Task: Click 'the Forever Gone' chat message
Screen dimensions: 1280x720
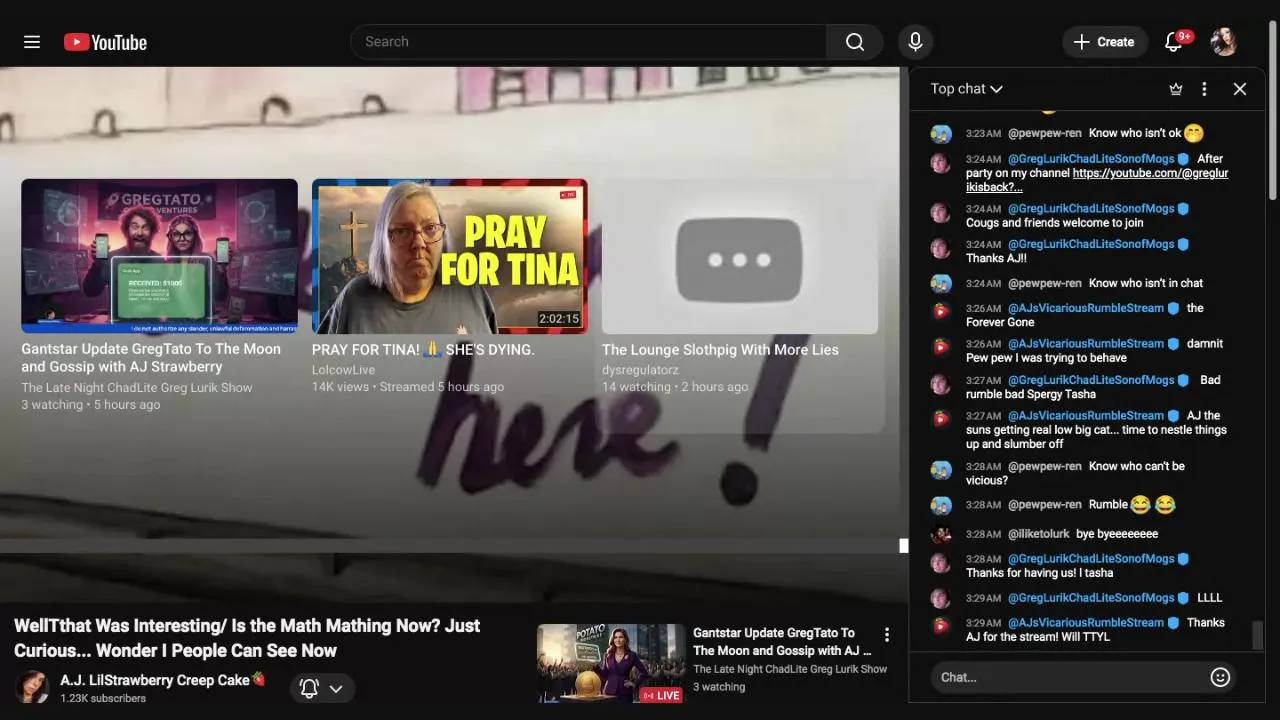Action: tap(1085, 315)
